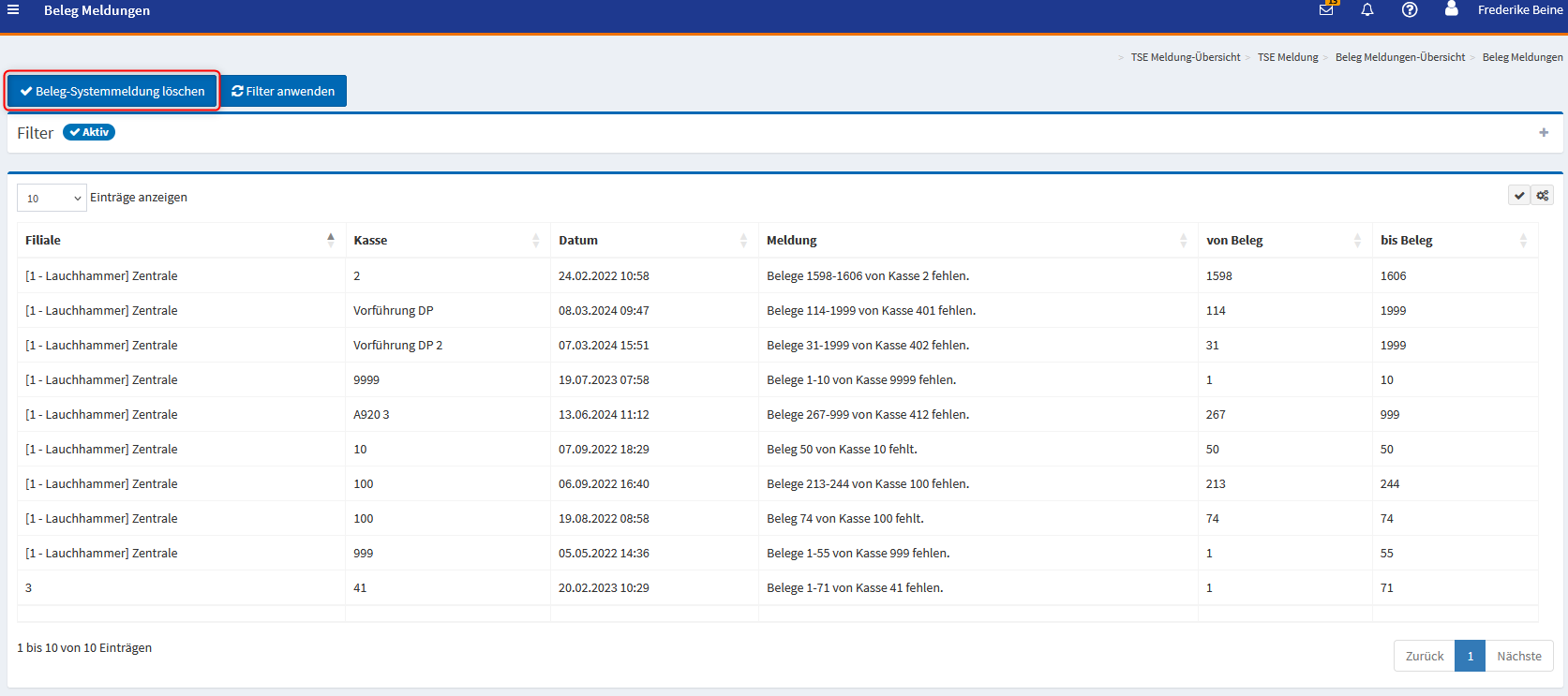
Task: Click Beleg-Systemmeldung löschen button
Action: coord(112,91)
